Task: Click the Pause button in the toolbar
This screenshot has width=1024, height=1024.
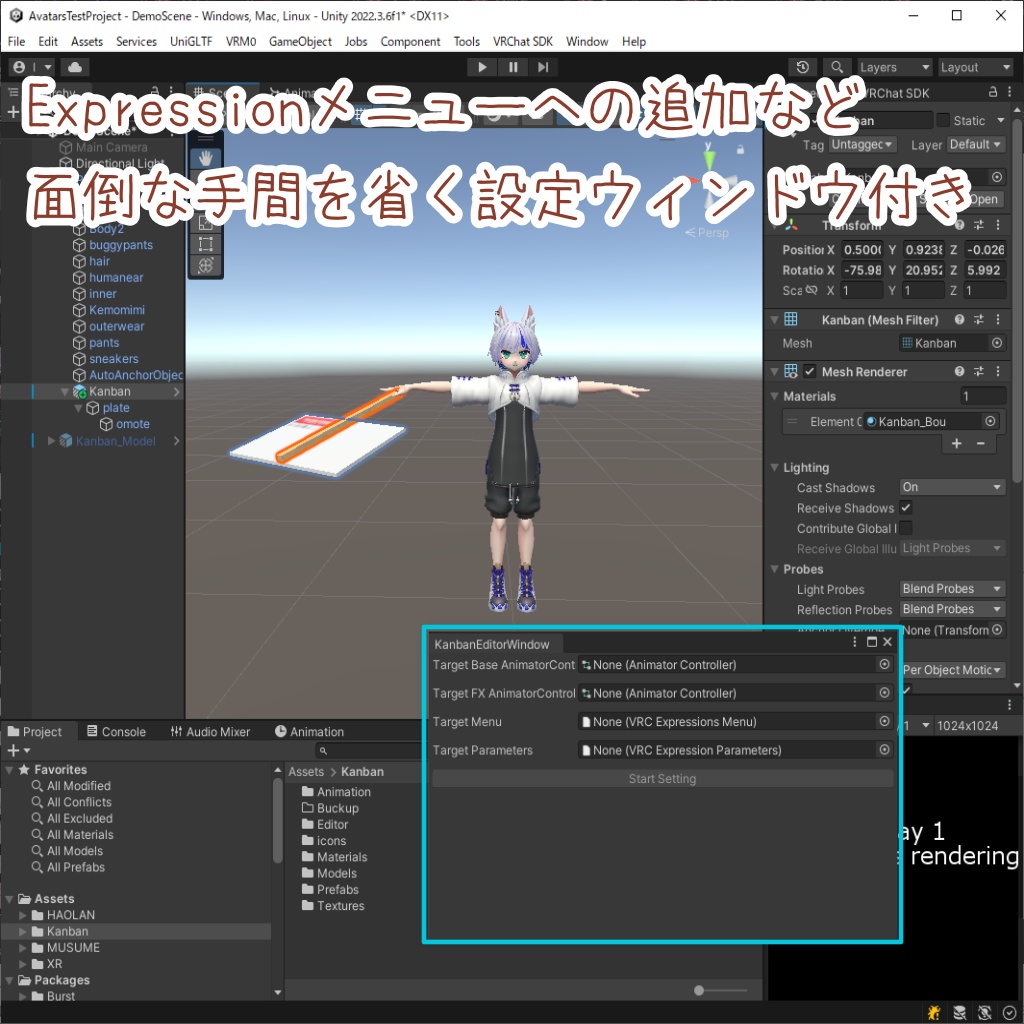Action: pyautogui.click(x=512, y=67)
